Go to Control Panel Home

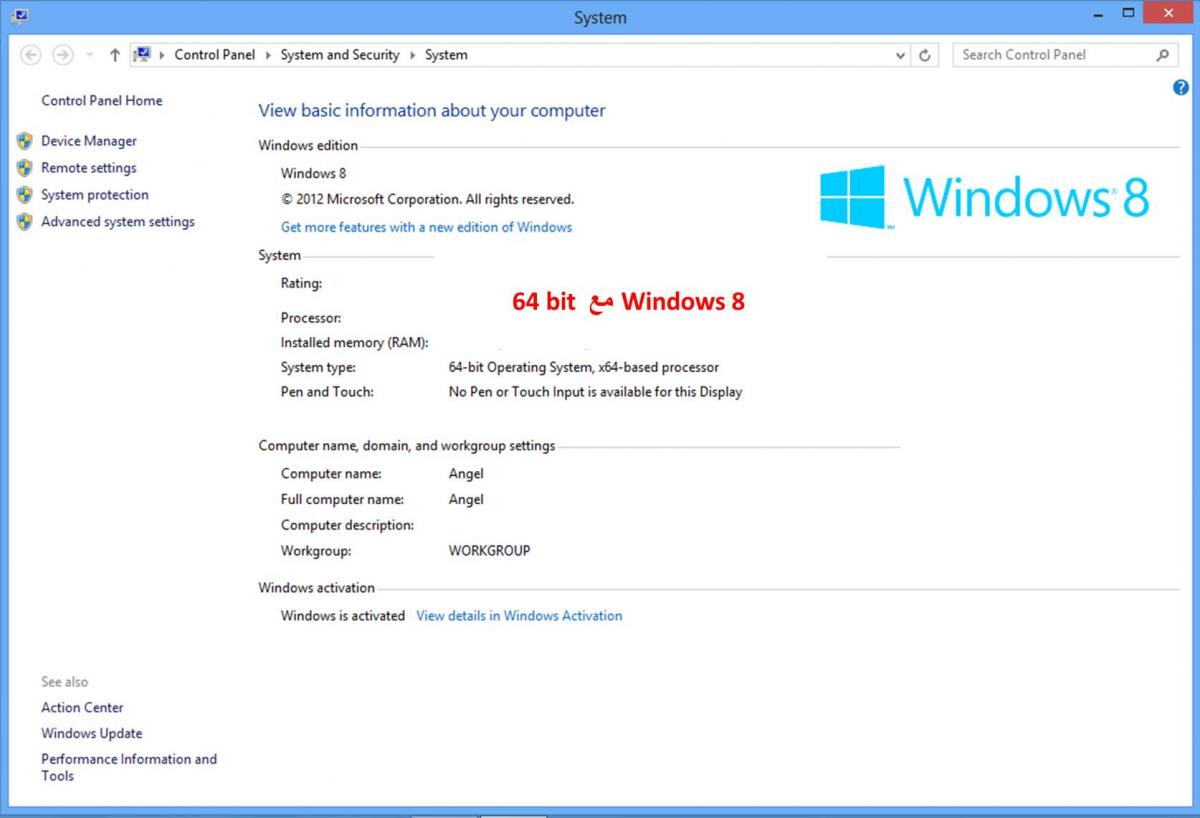click(101, 100)
